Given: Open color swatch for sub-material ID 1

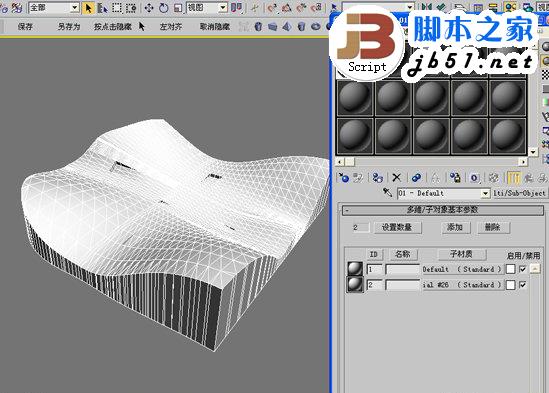Looking at the screenshot, I should click(510, 269).
